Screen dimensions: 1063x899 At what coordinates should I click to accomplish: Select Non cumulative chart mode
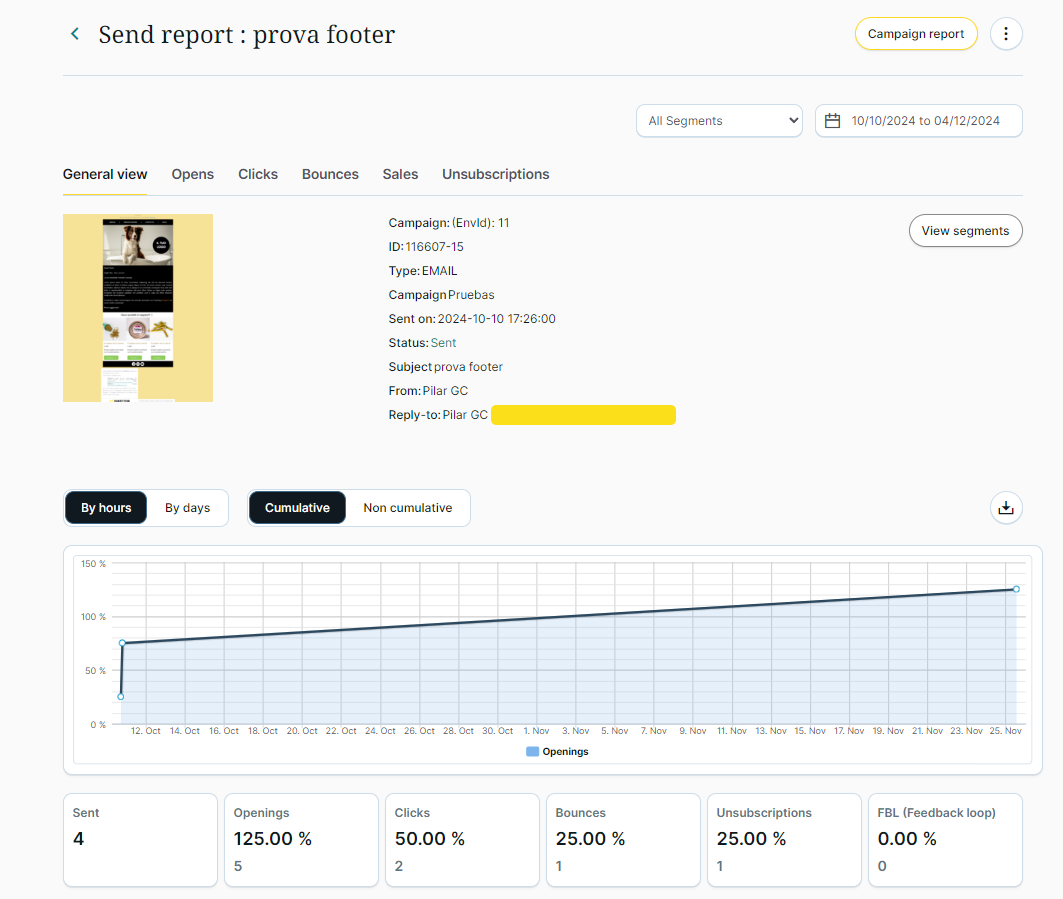[x=407, y=508]
